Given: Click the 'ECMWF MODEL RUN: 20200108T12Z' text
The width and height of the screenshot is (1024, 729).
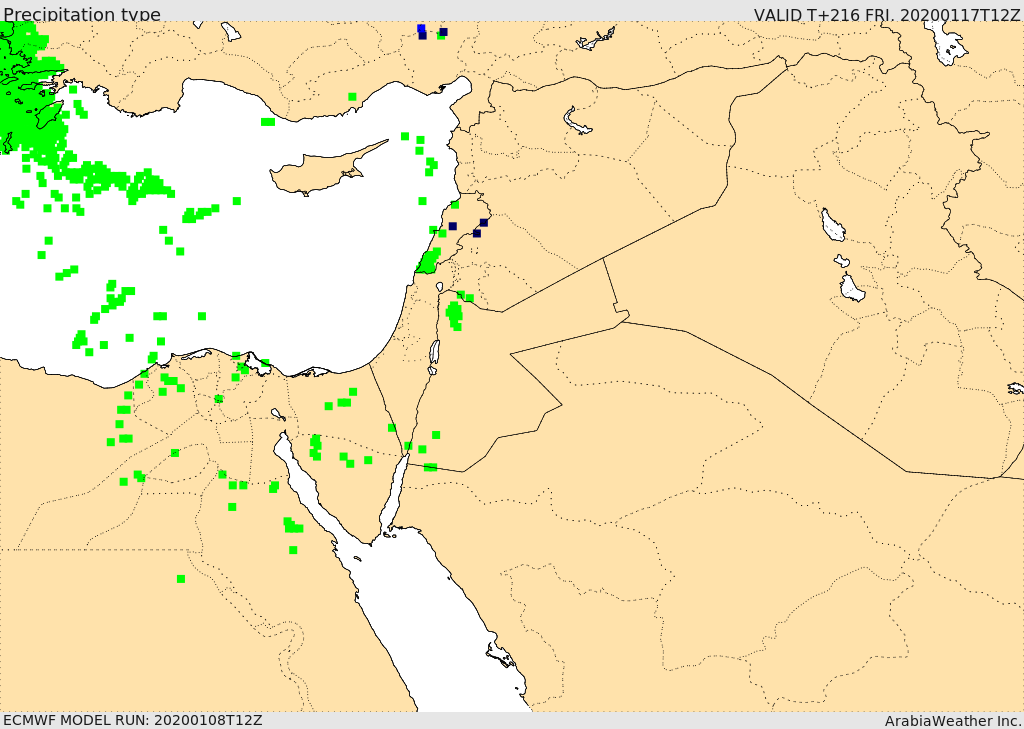Looking at the screenshot, I should [133, 720].
